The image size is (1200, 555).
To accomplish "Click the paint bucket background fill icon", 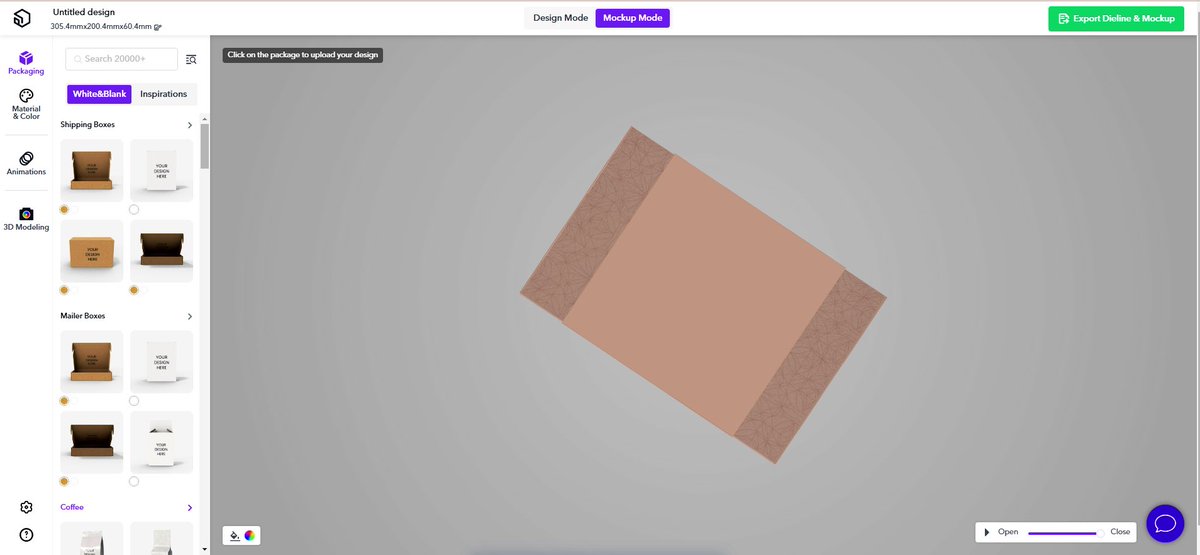I will pos(234,535).
